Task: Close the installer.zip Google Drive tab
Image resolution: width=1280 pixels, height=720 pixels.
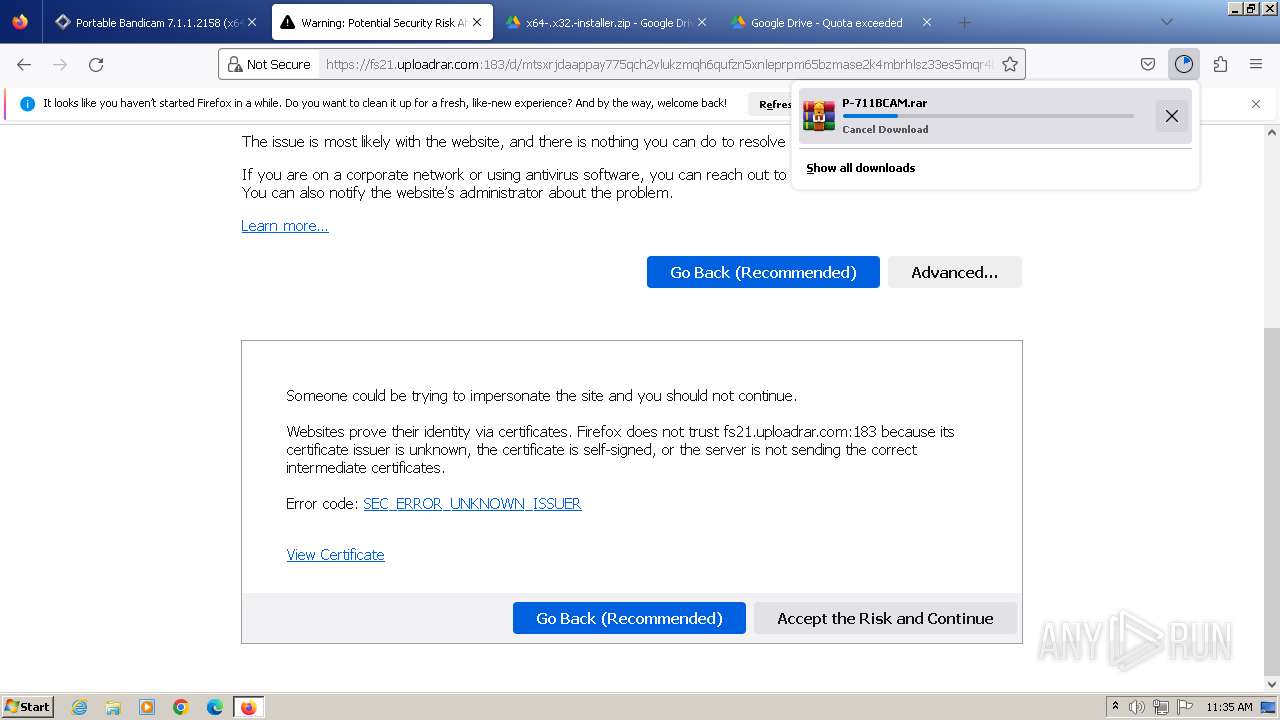Action: (x=701, y=22)
